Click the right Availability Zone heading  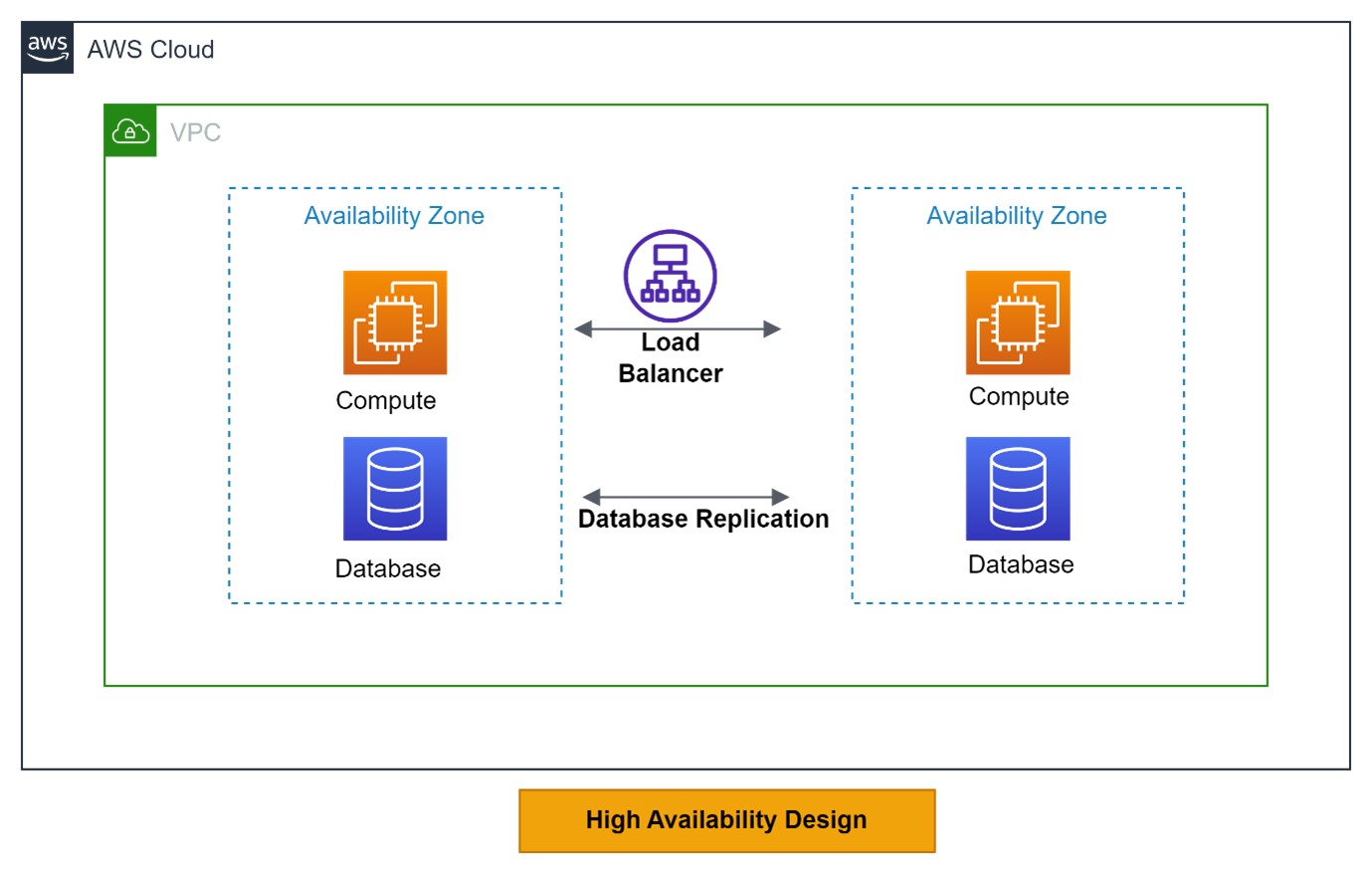[1017, 216]
